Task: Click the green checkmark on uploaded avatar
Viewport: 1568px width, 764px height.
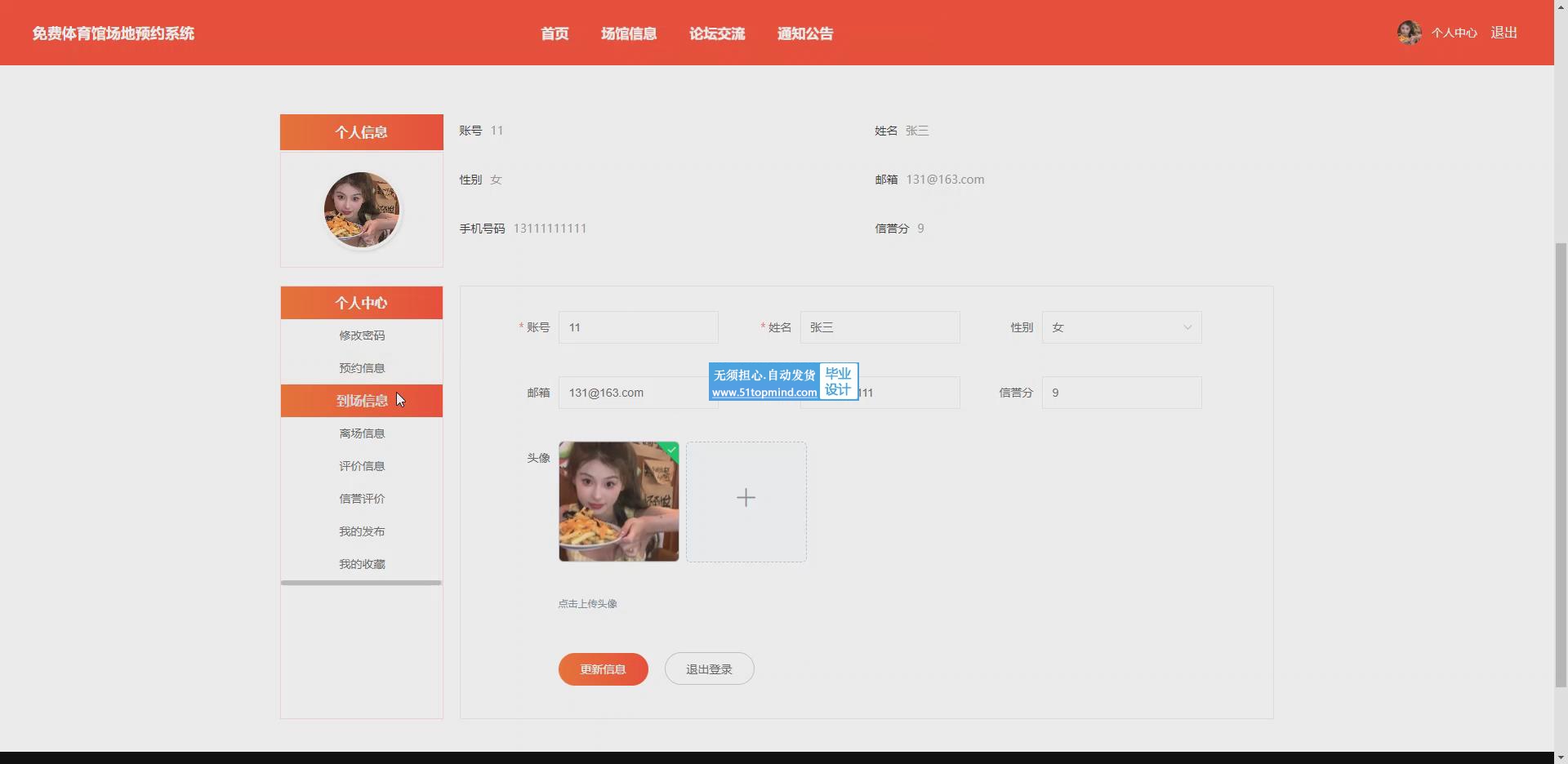Action: 671,449
